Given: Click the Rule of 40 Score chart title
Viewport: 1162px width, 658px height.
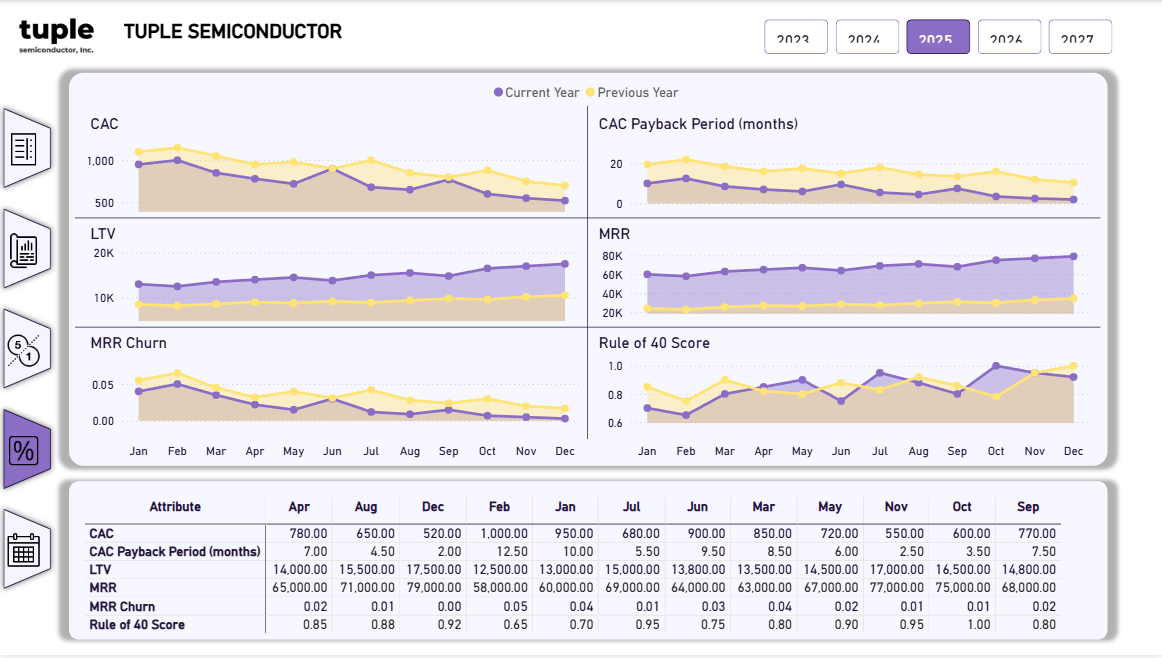Looking at the screenshot, I should click(x=654, y=343).
